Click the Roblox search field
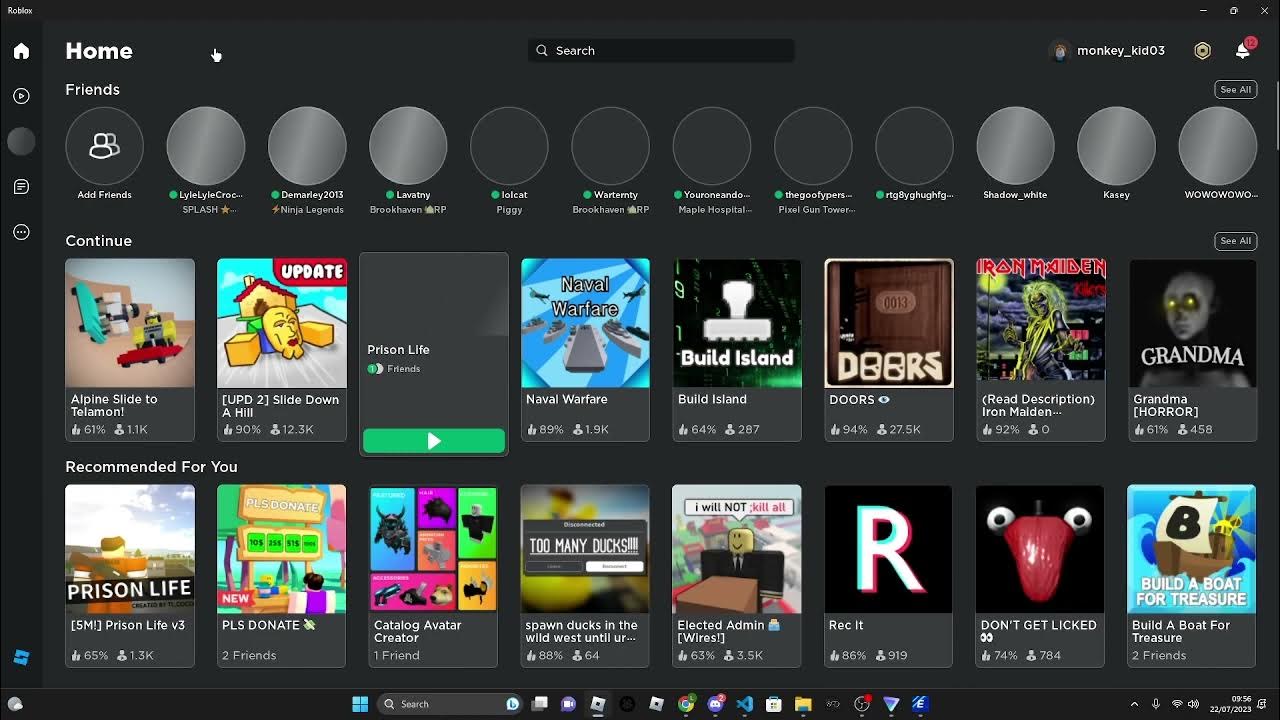Viewport: 1280px width, 720px height. coord(661,50)
